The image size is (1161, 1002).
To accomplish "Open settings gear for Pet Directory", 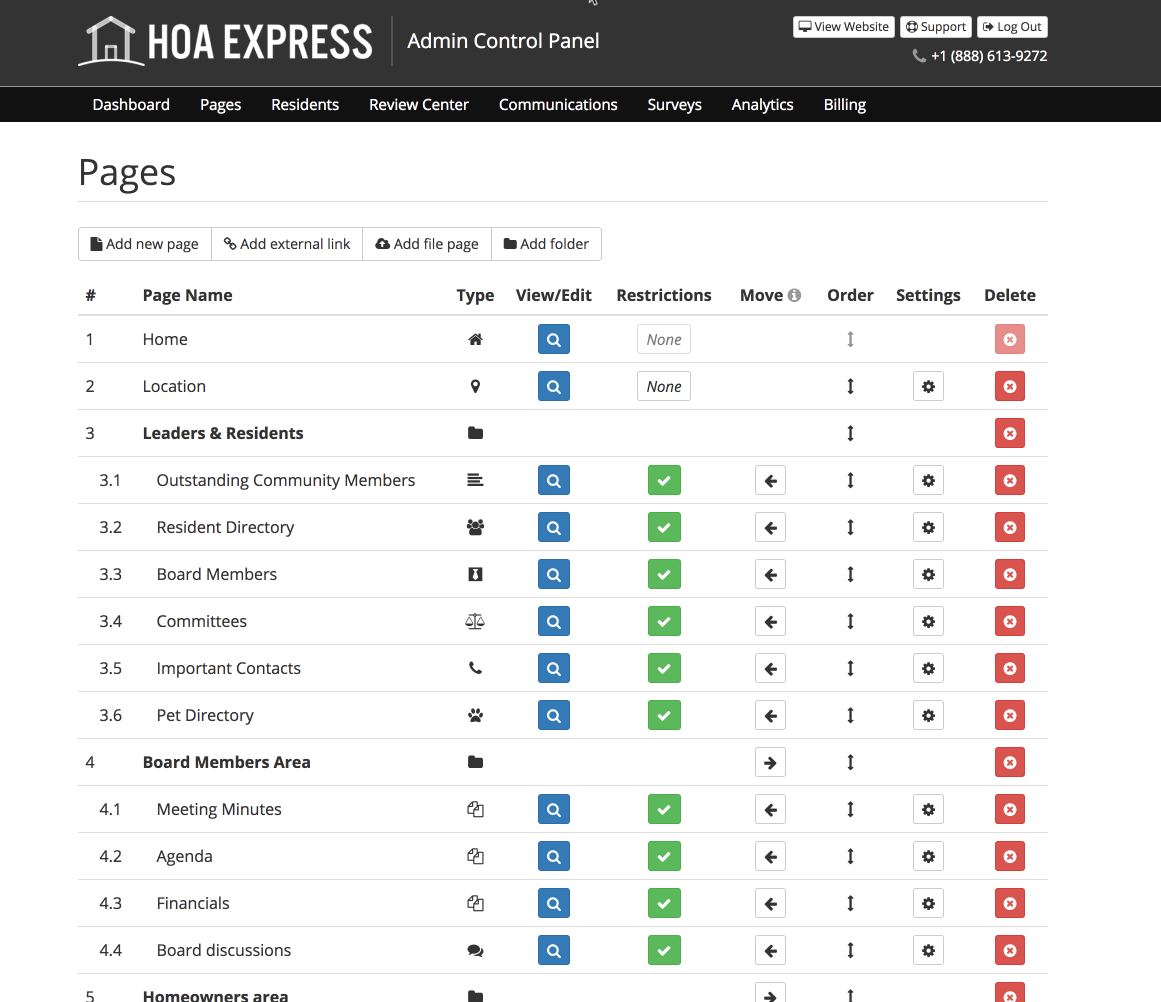I will (x=928, y=715).
